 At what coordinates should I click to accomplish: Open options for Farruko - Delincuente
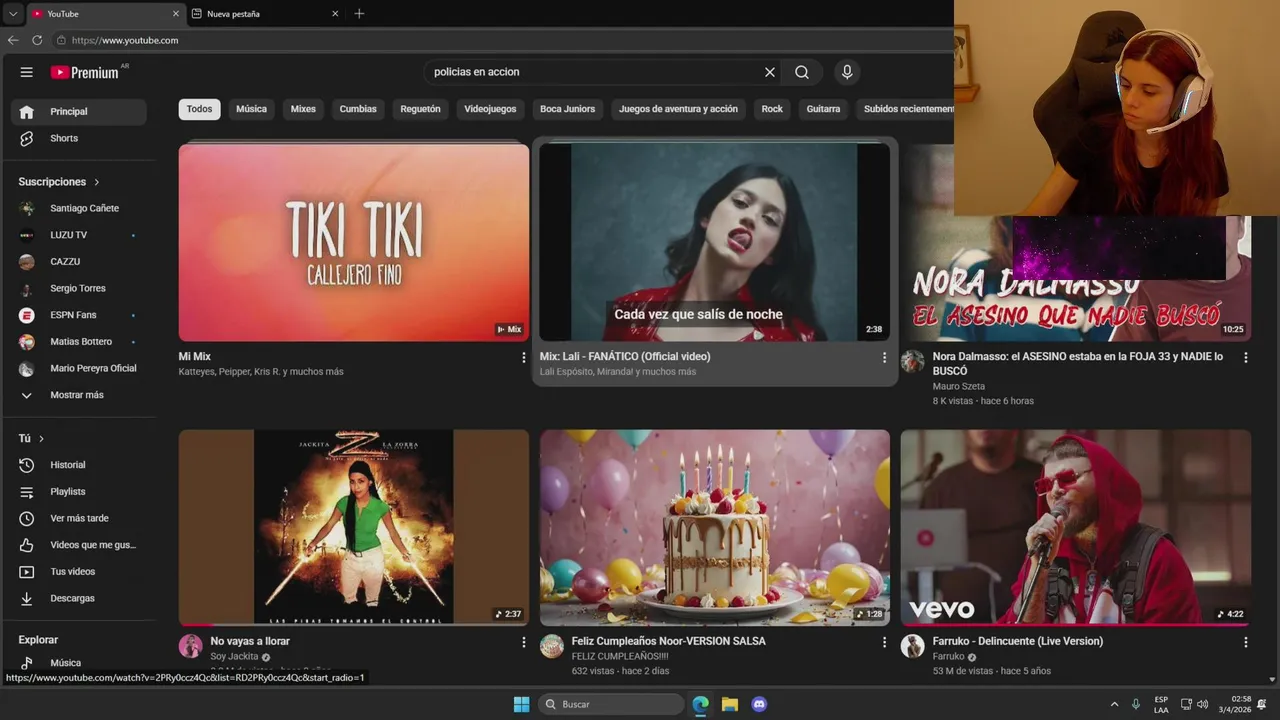pos(1245,642)
